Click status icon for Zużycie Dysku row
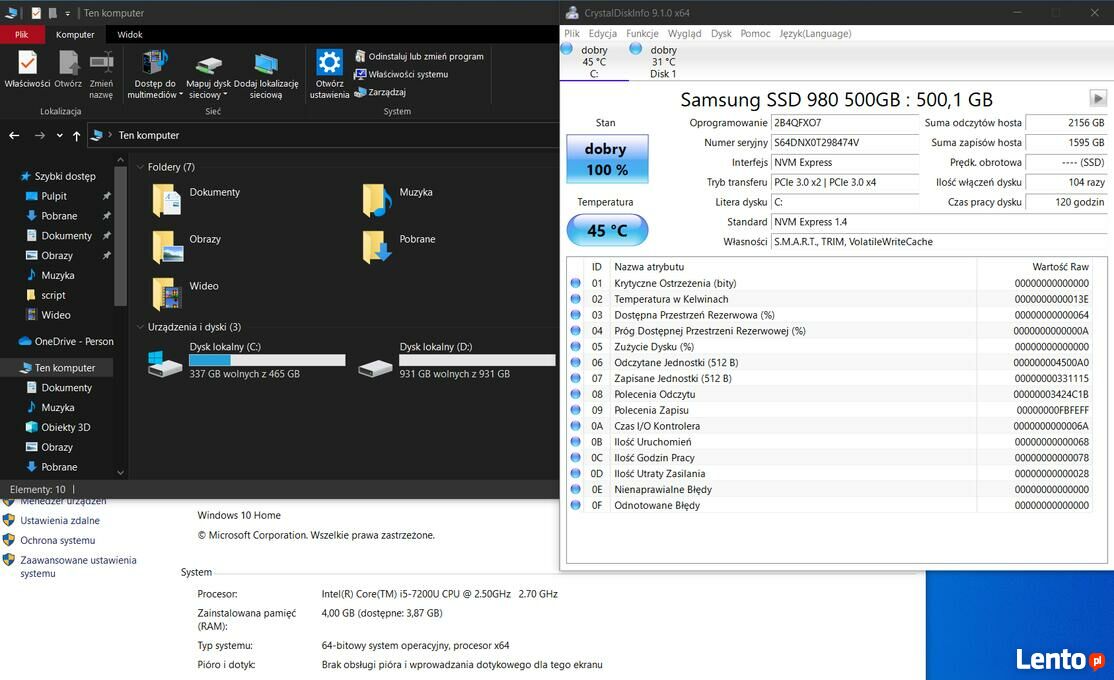 pyautogui.click(x=575, y=347)
